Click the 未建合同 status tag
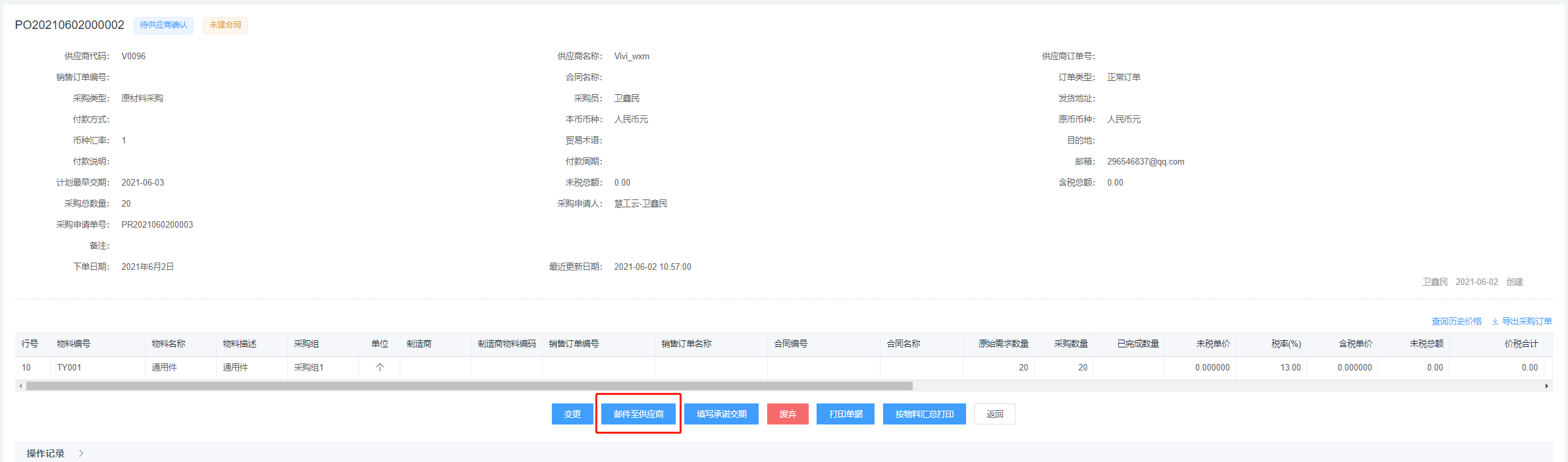 [225, 25]
